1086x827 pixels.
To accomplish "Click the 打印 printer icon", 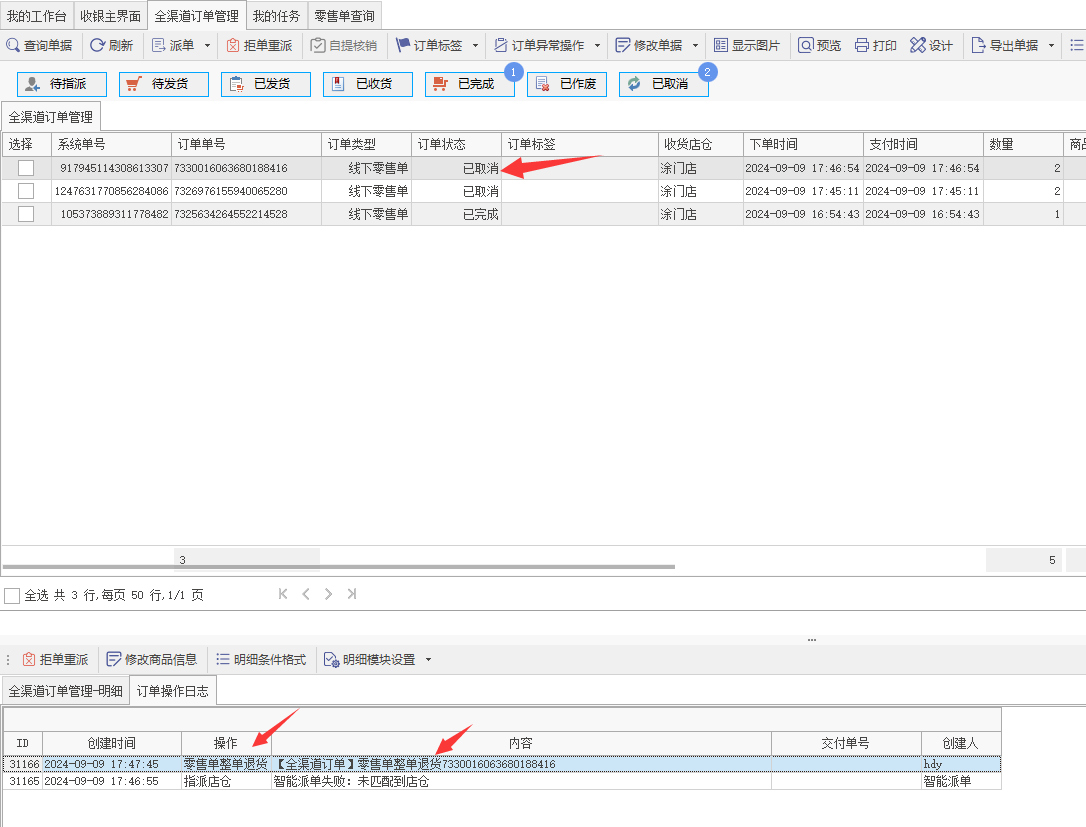I will pos(862,45).
